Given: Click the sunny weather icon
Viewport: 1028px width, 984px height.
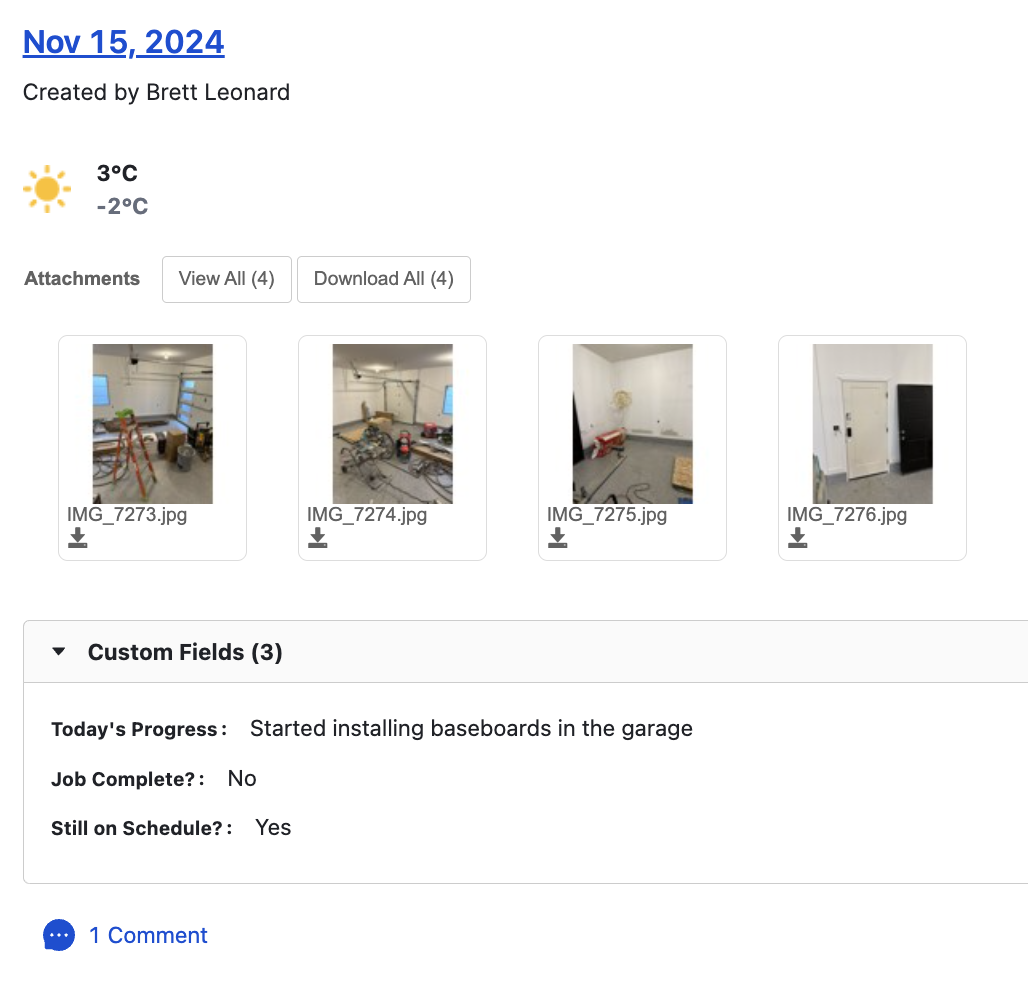Looking at the screenshot, I should point(47,189).
